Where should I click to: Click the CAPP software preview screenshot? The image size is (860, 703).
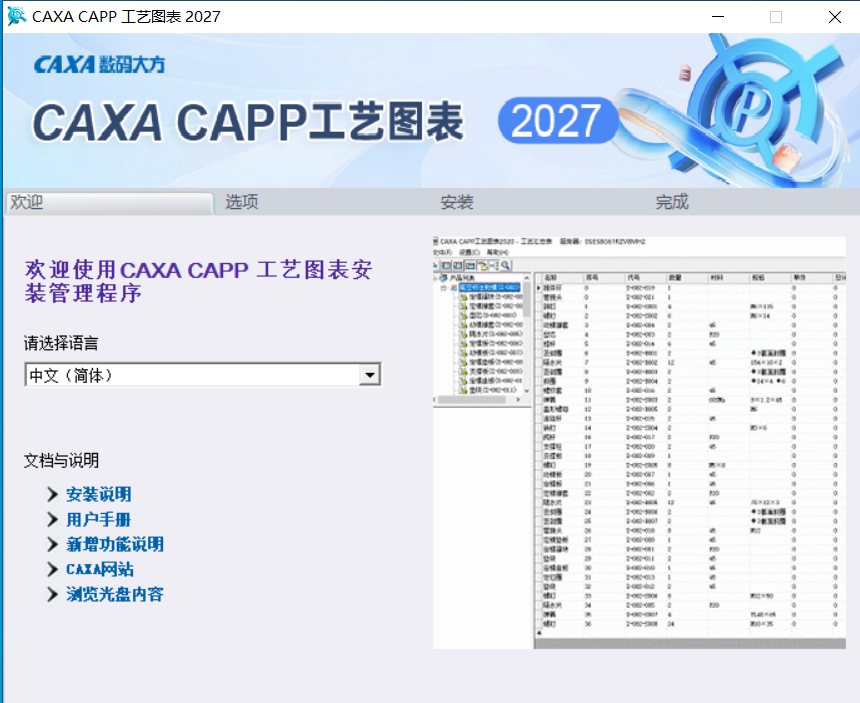[x=639, y=443]
